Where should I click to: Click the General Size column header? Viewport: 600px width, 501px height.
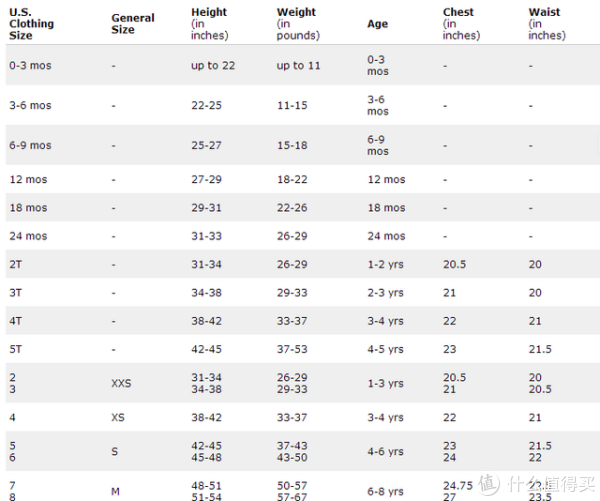tap(133, 24)
